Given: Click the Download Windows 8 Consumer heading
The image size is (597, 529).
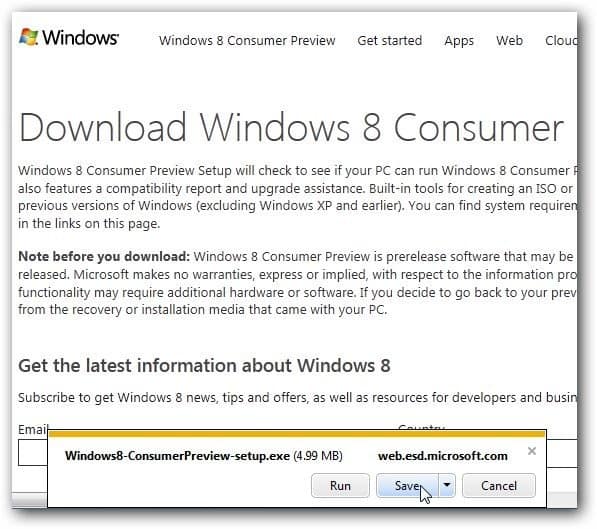Looking at the screenshot, I should (291, 127).
